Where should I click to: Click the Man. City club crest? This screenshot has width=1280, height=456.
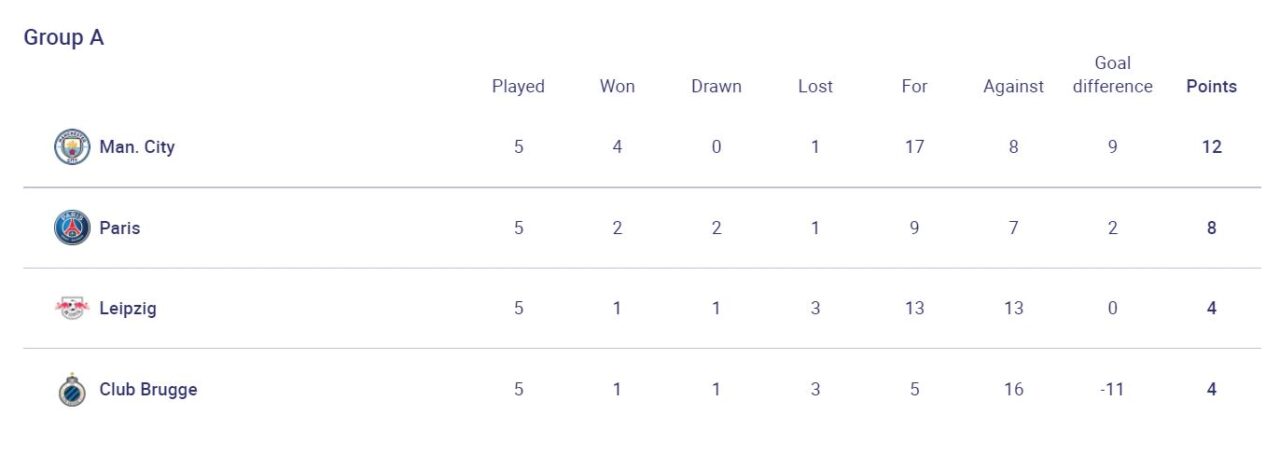point(72,147)
